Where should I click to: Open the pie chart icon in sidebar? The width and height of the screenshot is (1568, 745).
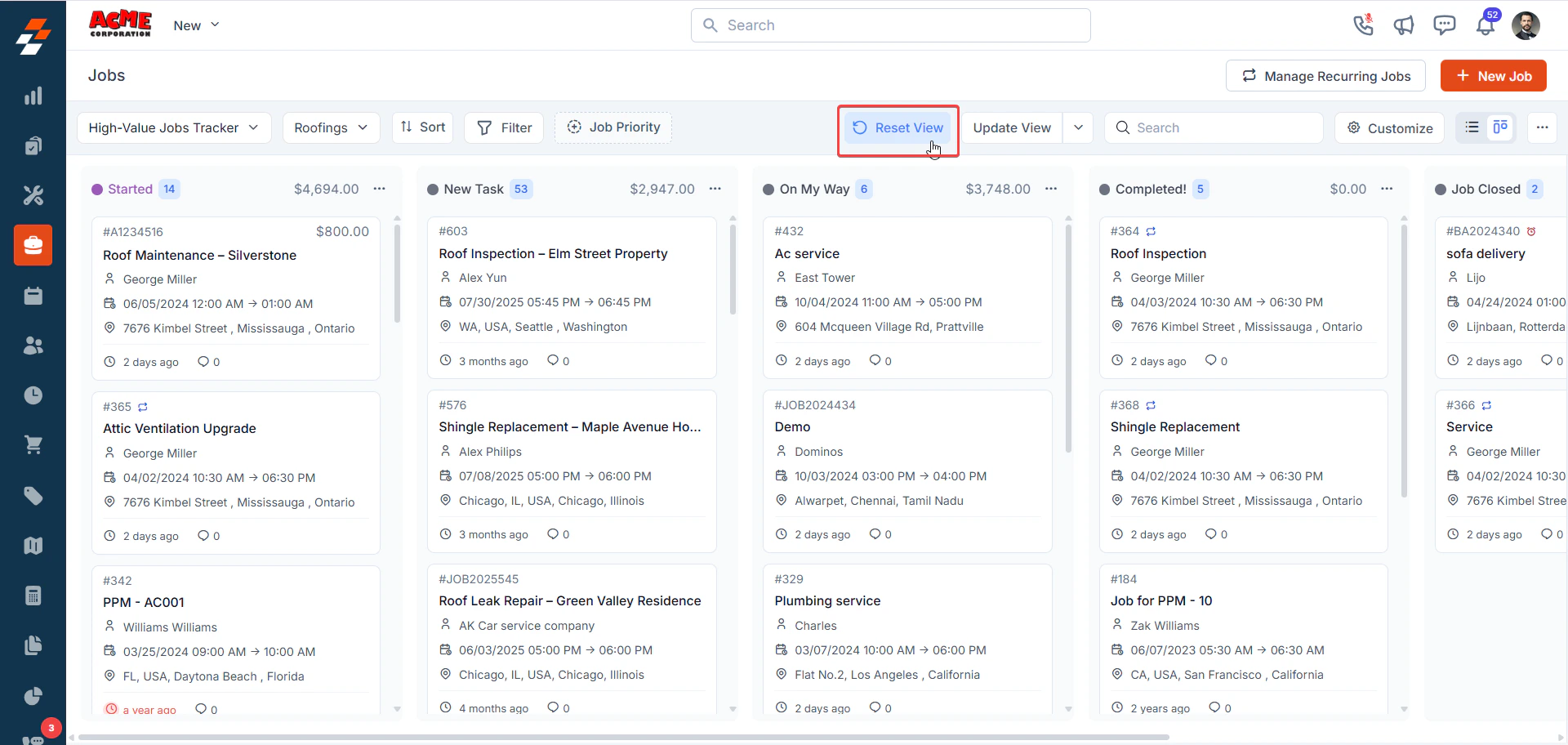[x=33, y=696]
